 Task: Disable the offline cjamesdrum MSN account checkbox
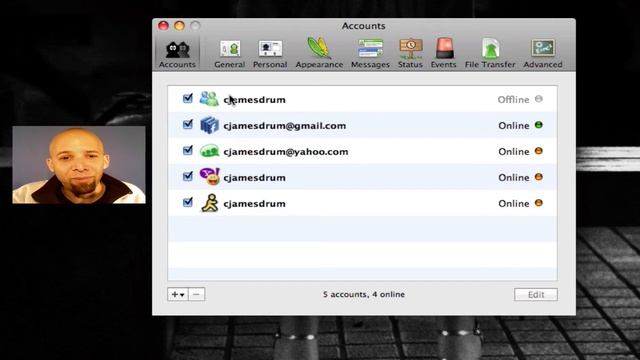[188, 98]
